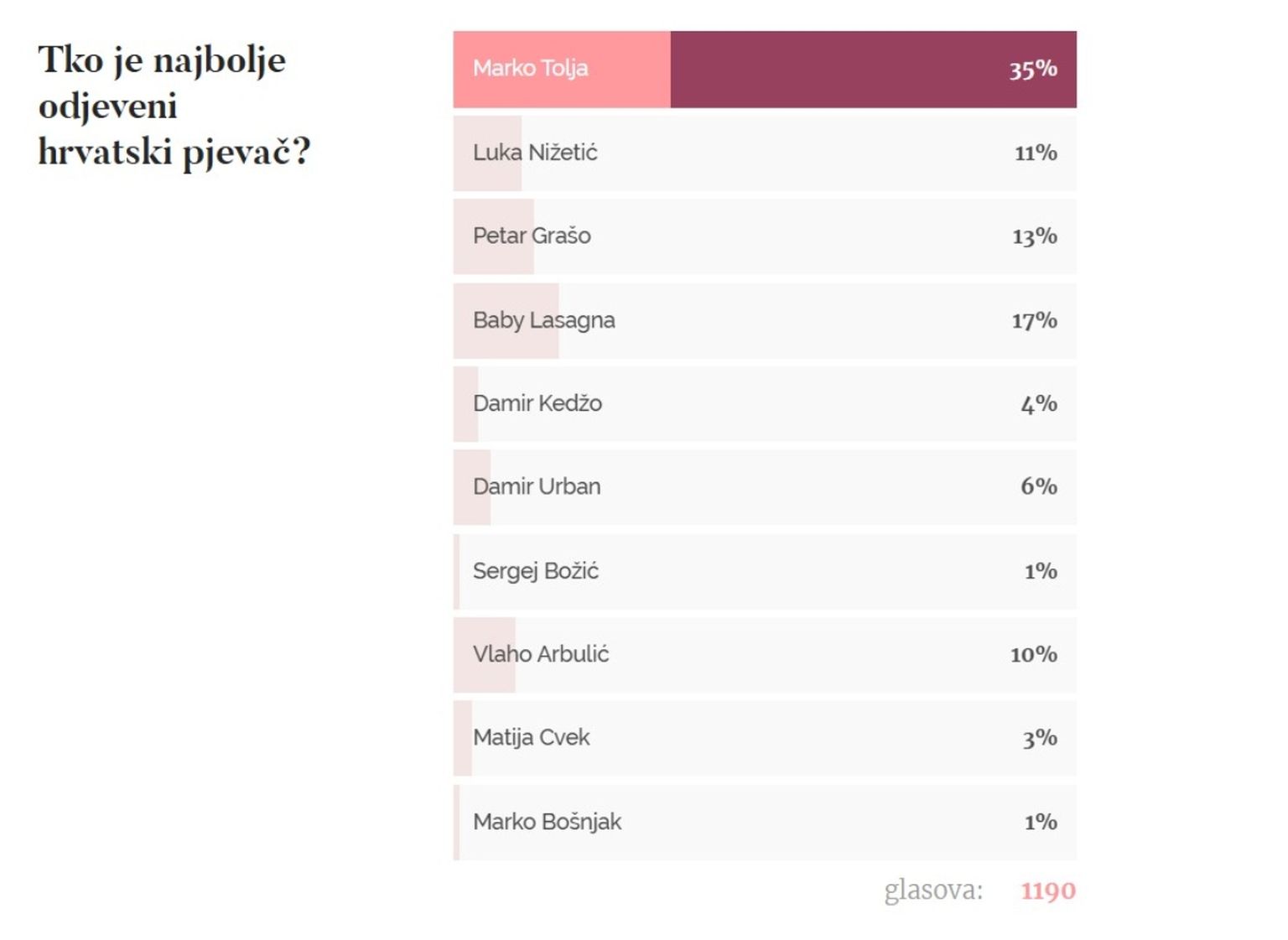The height and width of the screenshot is (940, 1288).
Task: Click the 35% result value
Action: coord(1032,69)
